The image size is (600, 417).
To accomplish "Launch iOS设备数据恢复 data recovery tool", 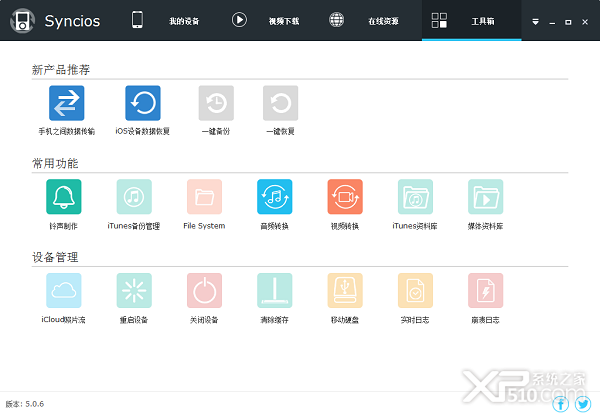I will 143,103.
